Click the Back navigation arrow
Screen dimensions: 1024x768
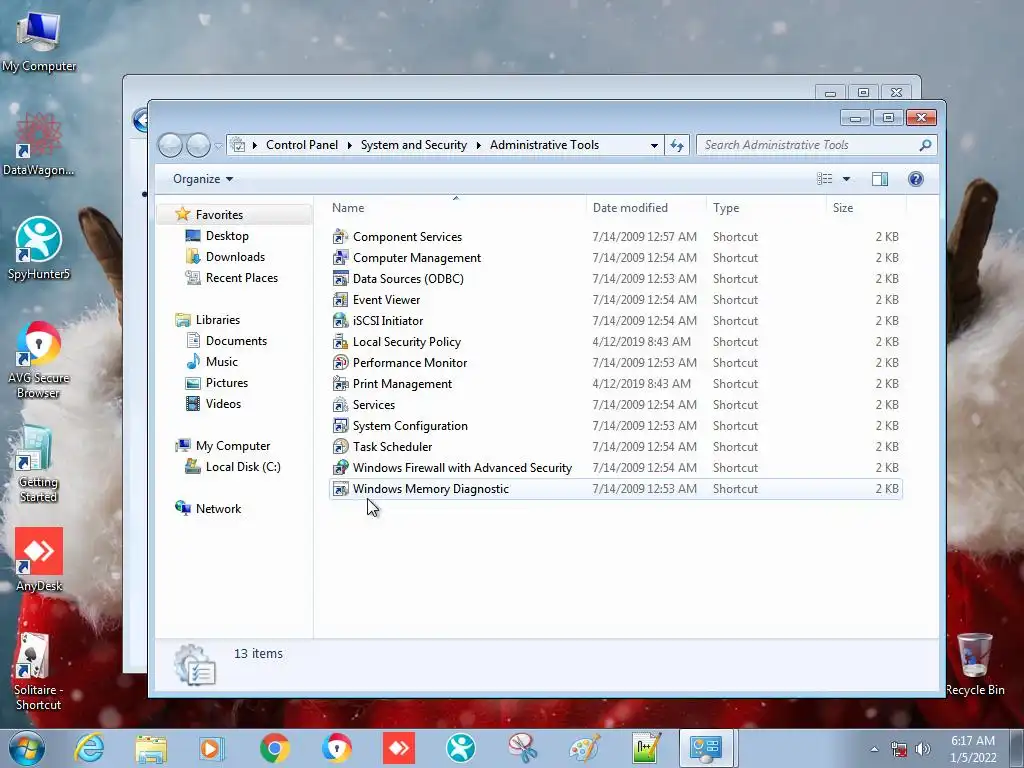click(170, 145)
